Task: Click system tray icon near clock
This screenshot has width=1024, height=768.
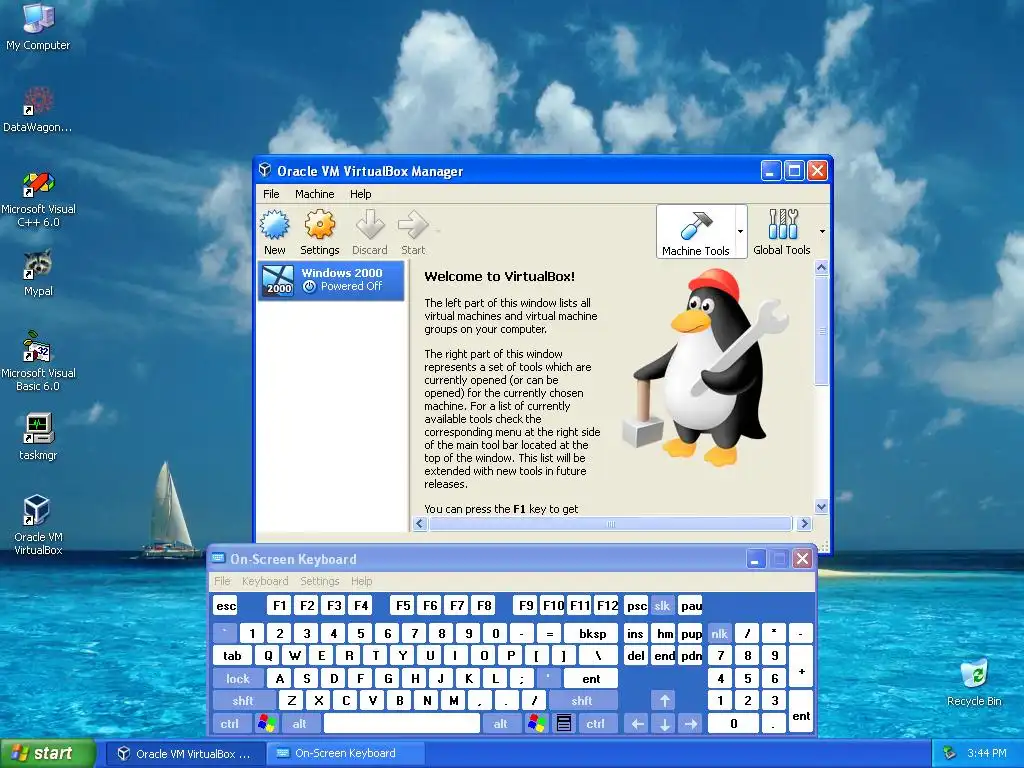Action: [x=950, y=753]
